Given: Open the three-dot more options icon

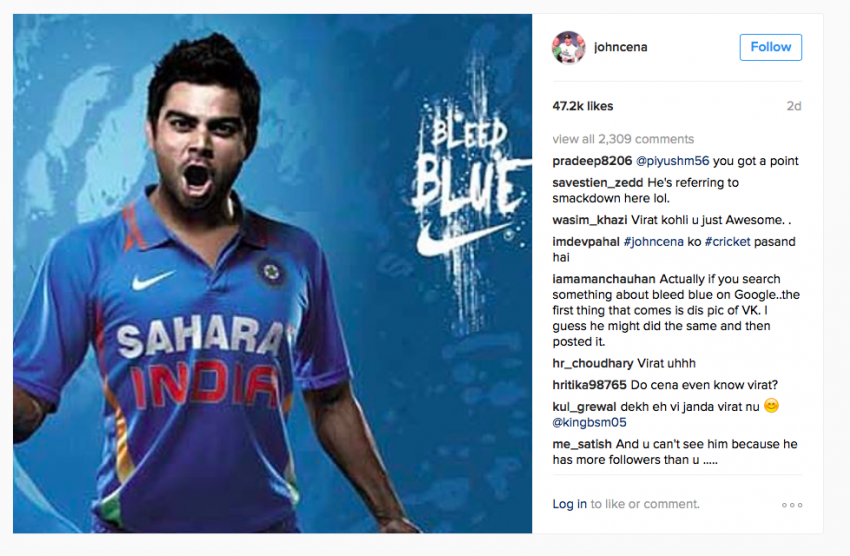Looking at the screenshot, I should 792,505.
